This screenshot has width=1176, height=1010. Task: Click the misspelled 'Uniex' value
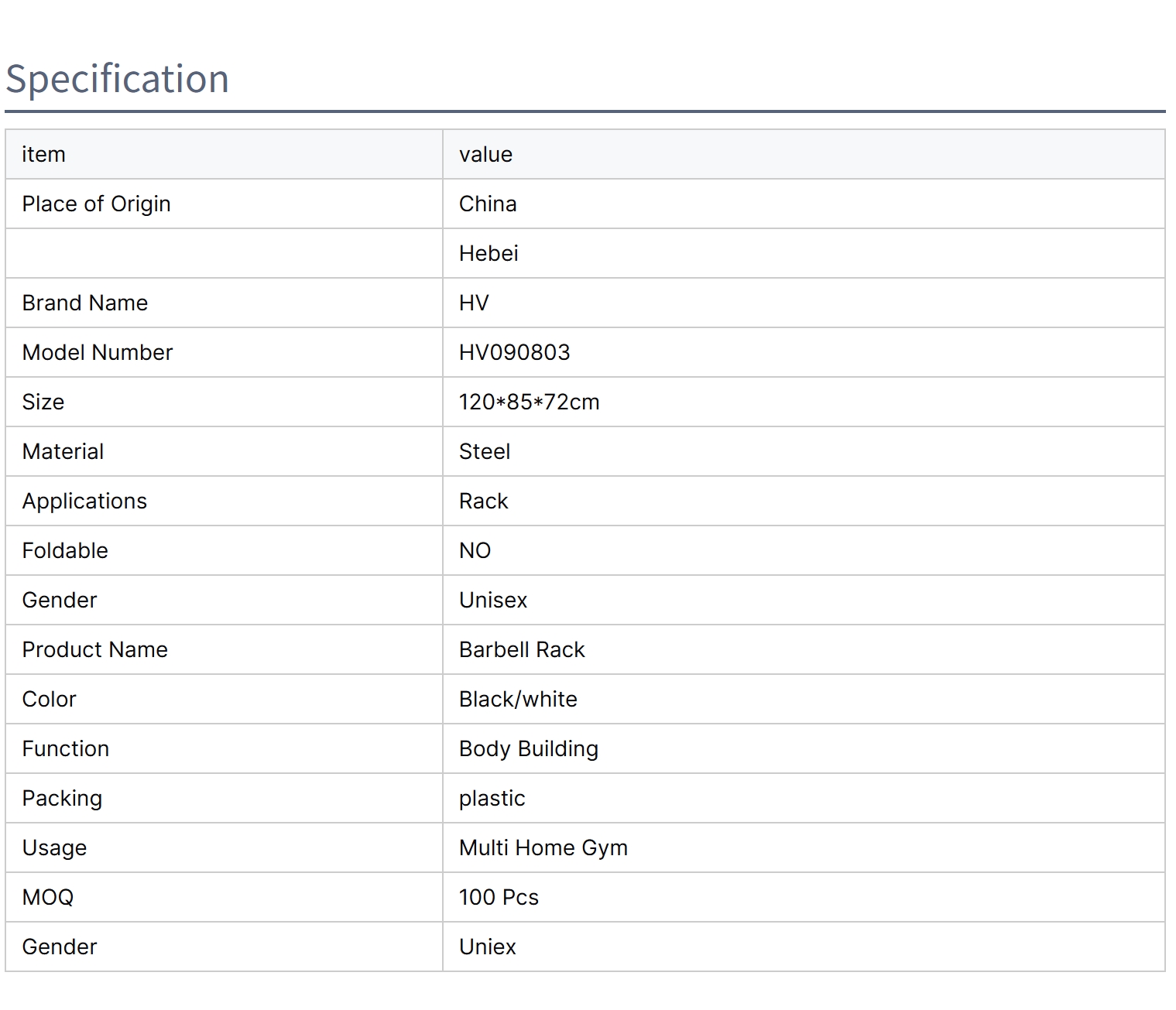(487, 947)
